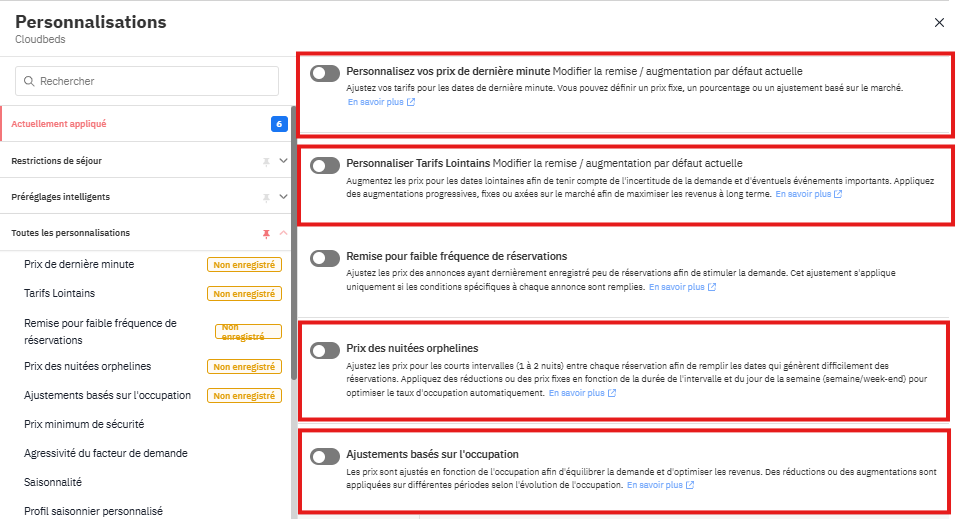The width and height of the screenshot is (956, 519).
Task: Open En savoir plus link for faible fréquence
Action: pyautogui.click(x=677, y=287)
